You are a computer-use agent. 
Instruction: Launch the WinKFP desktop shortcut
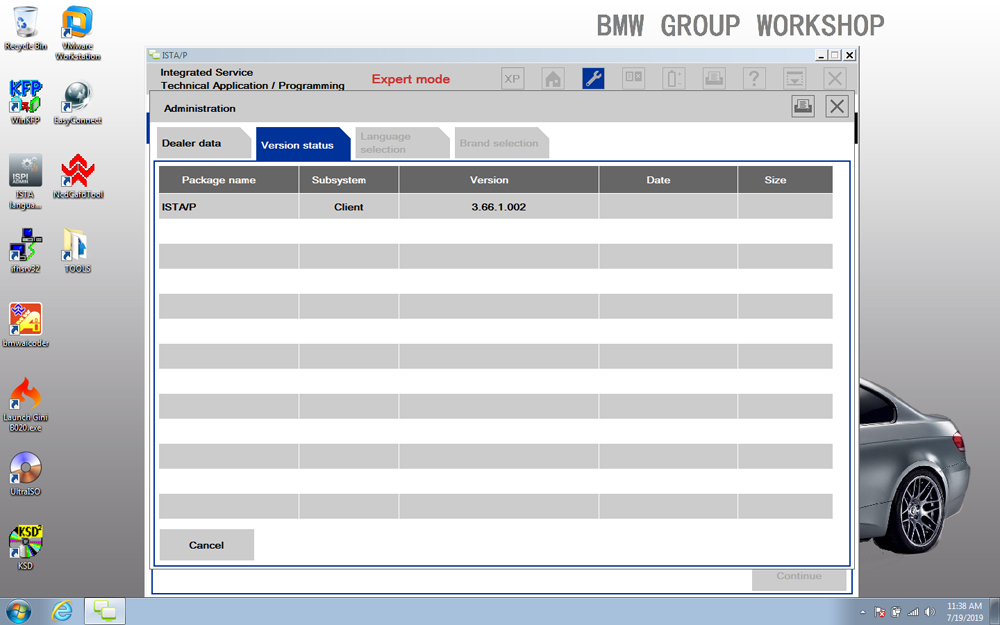pos(26,102)
